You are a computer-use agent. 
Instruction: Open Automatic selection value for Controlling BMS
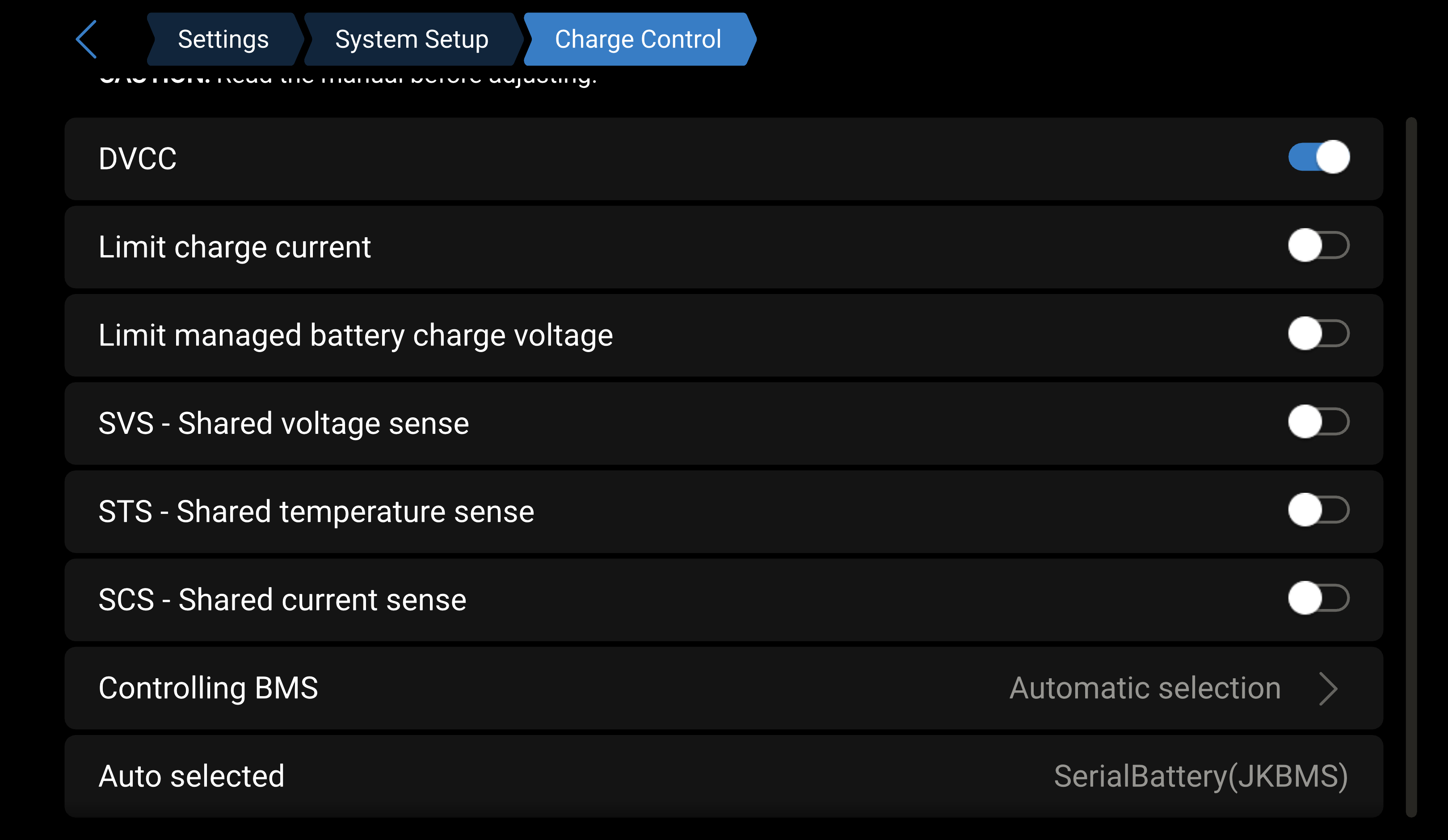[x=1145, y=689]
